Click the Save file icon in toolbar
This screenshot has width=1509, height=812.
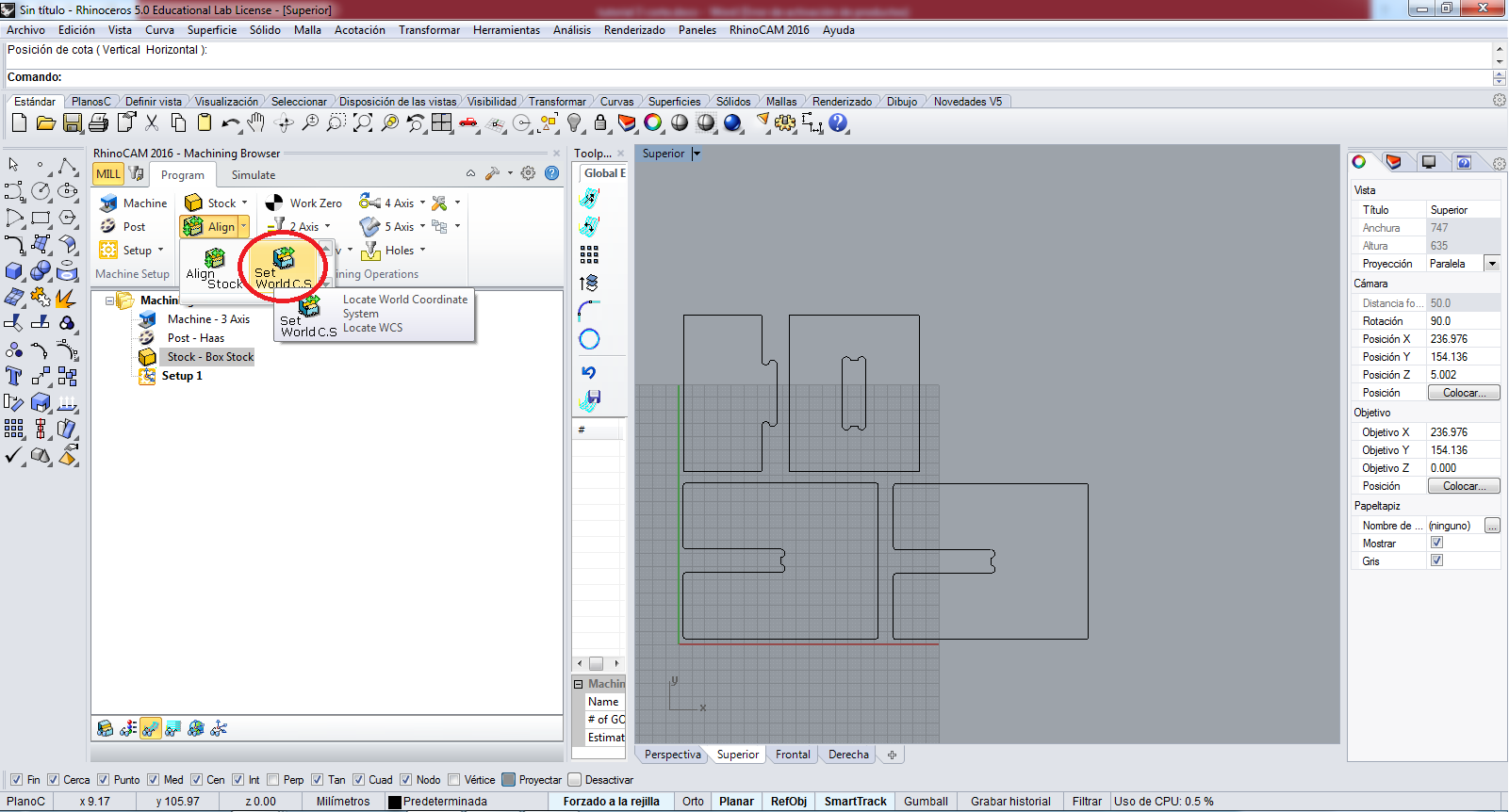click(73, 123)
